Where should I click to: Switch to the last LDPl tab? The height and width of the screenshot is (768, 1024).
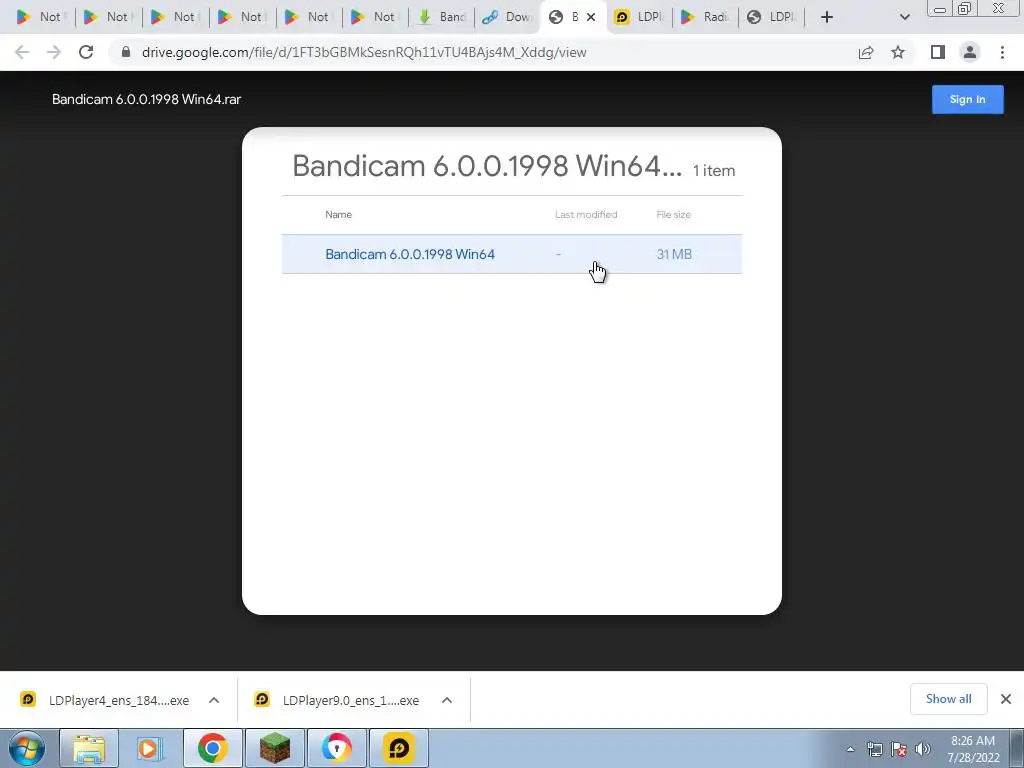772,17
